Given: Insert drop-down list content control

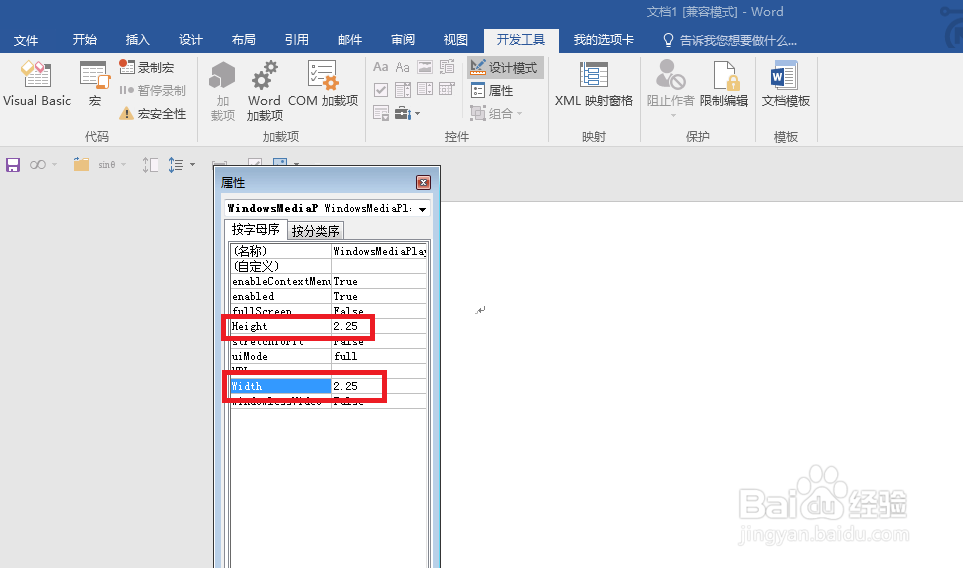Looking at the screenshot, I should [425, 90].
